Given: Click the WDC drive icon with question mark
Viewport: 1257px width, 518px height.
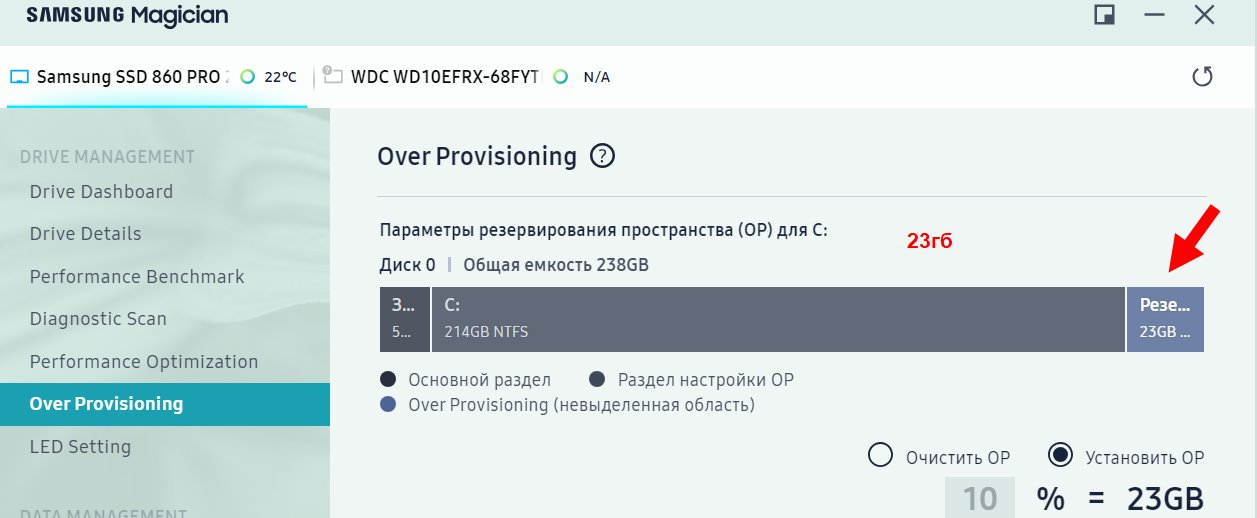Looking at the screenshot, I should coord(332,76).
